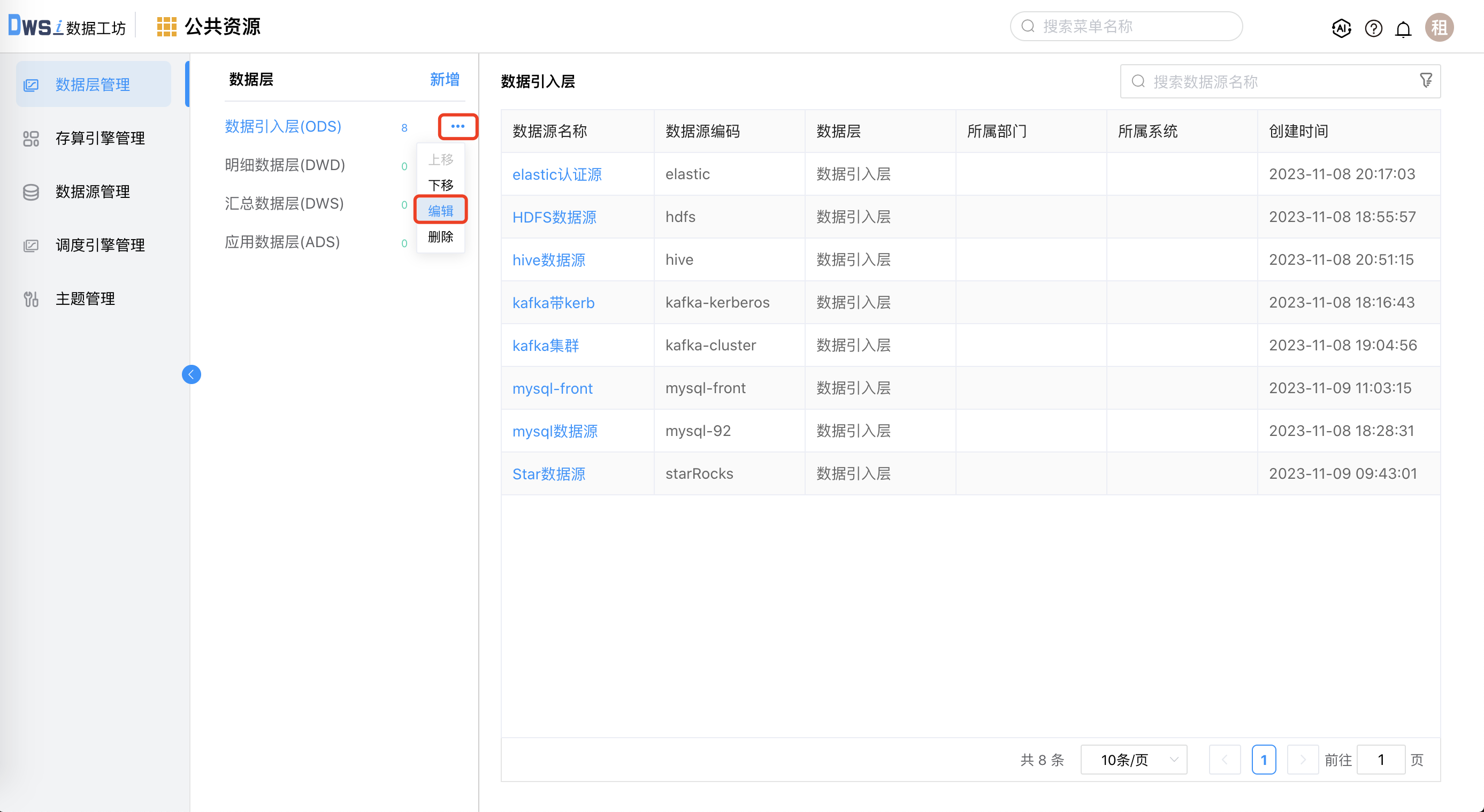Screen dimensions: 1484x812
Task: Open the three-dot menu beside 数据引入层(ODS)
Action: [x=457, y=126]
